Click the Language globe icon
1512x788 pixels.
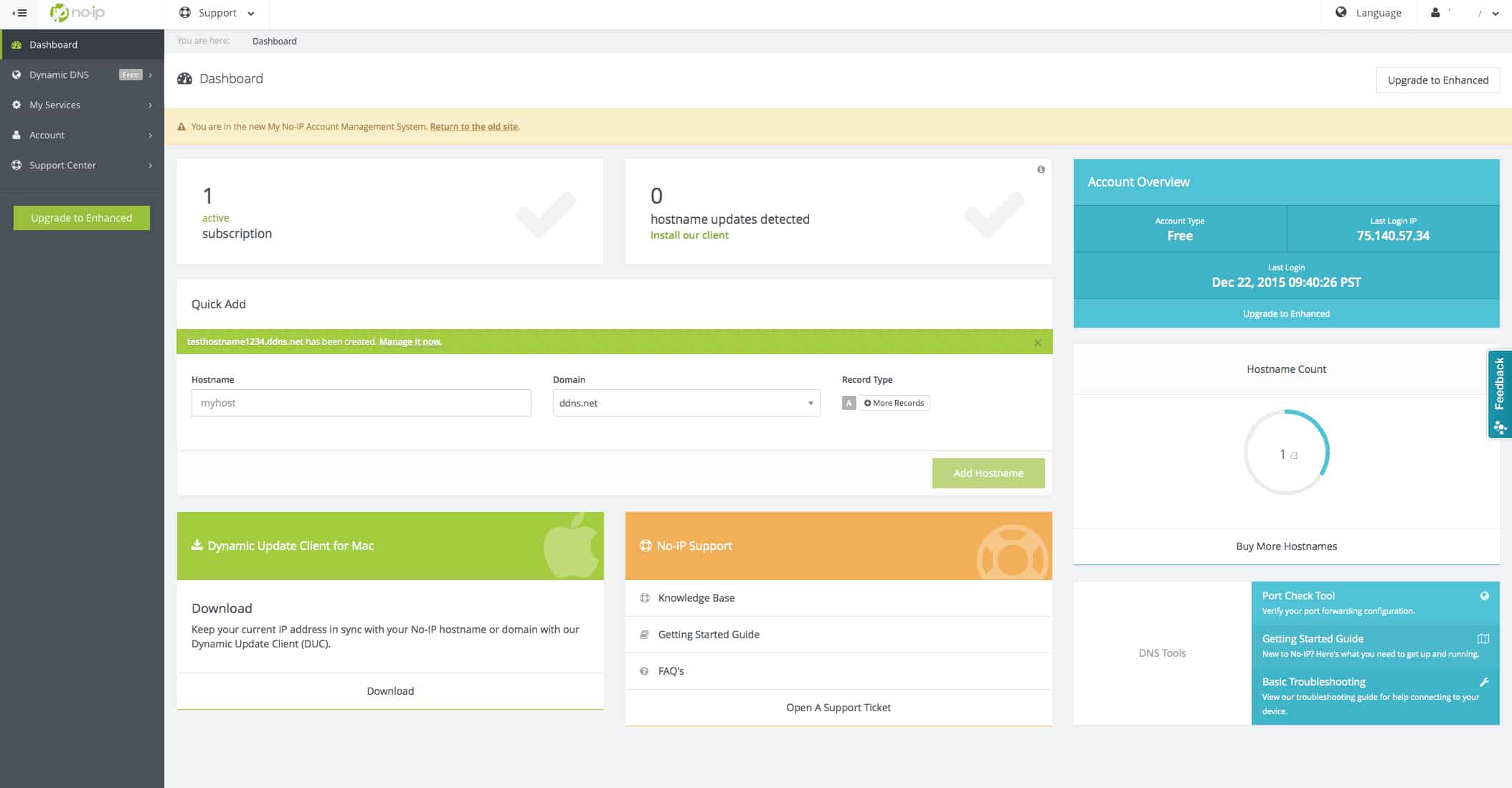(1341, 12)
